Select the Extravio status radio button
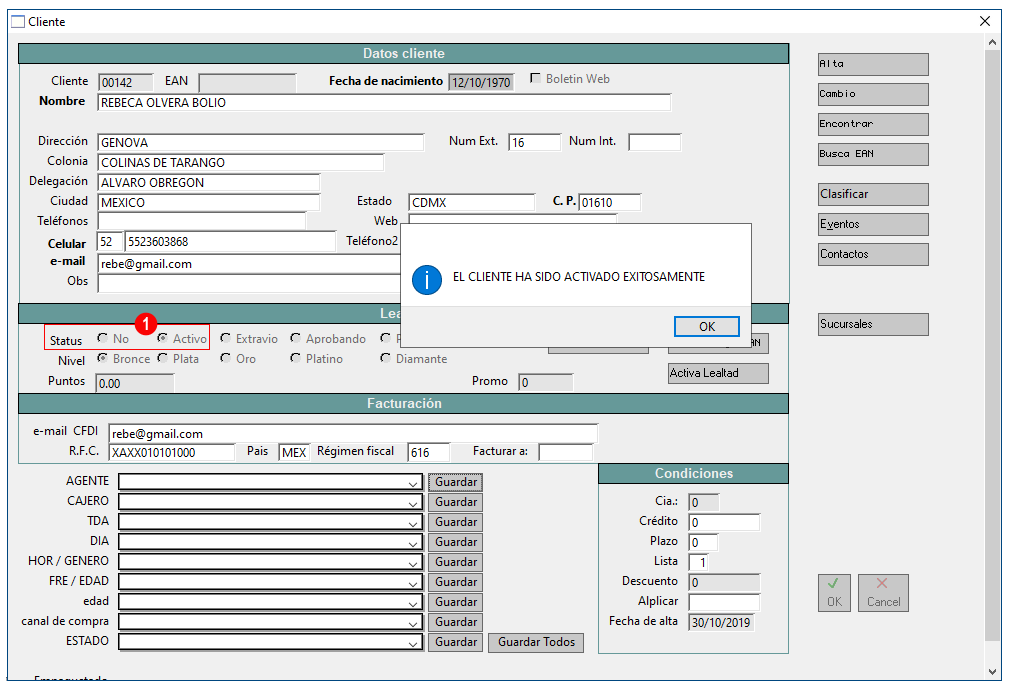The width and height of the screenshot is (1010, 689). coord(225,338)
